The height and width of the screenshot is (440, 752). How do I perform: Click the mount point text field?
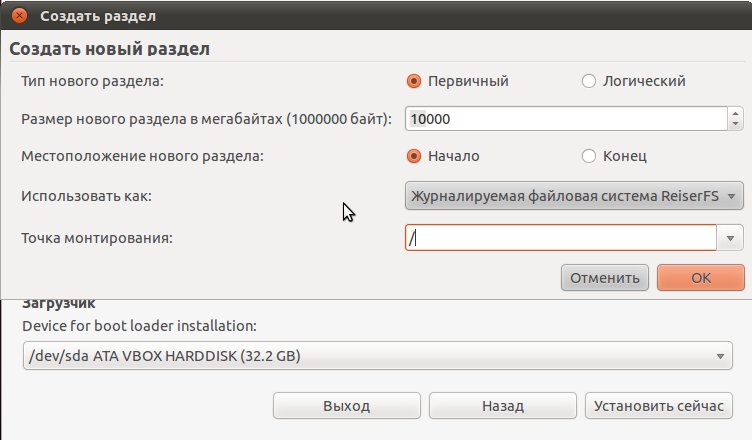pyautogui.click(x=561, y=238)
